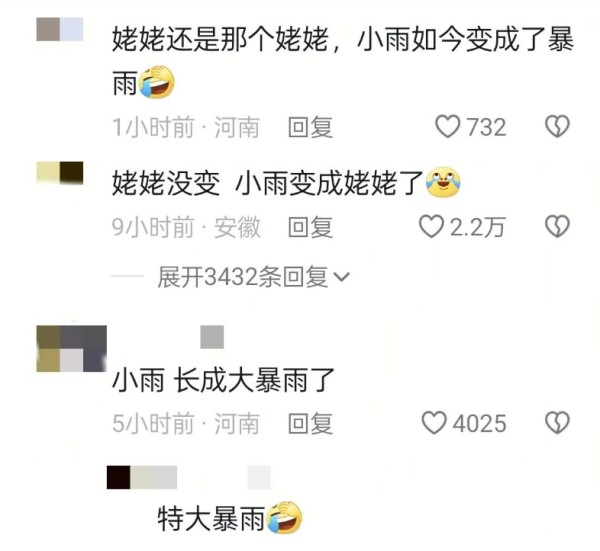Click the chevron next to 展开3432条回复
This screenshot has width=600, height=551.
click(342, 277)
